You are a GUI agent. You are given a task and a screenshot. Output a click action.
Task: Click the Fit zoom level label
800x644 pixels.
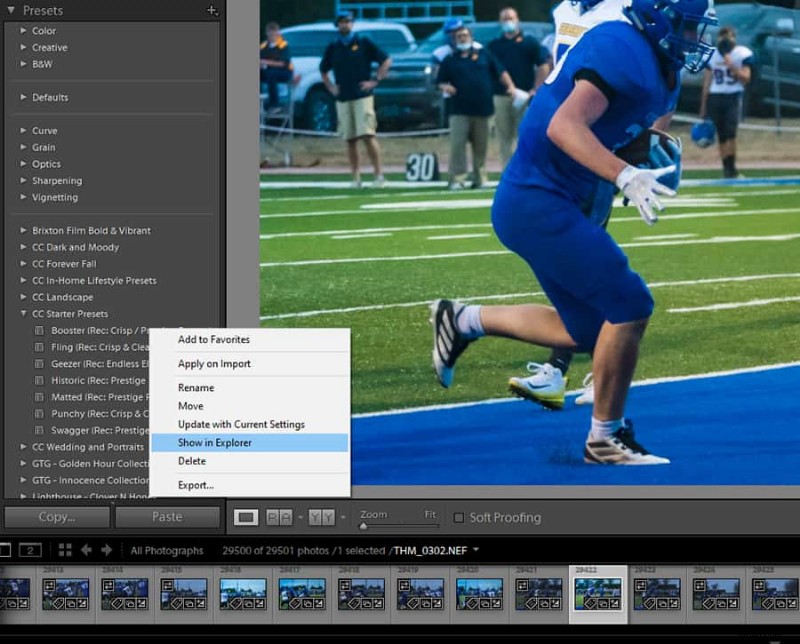point(431,514)
